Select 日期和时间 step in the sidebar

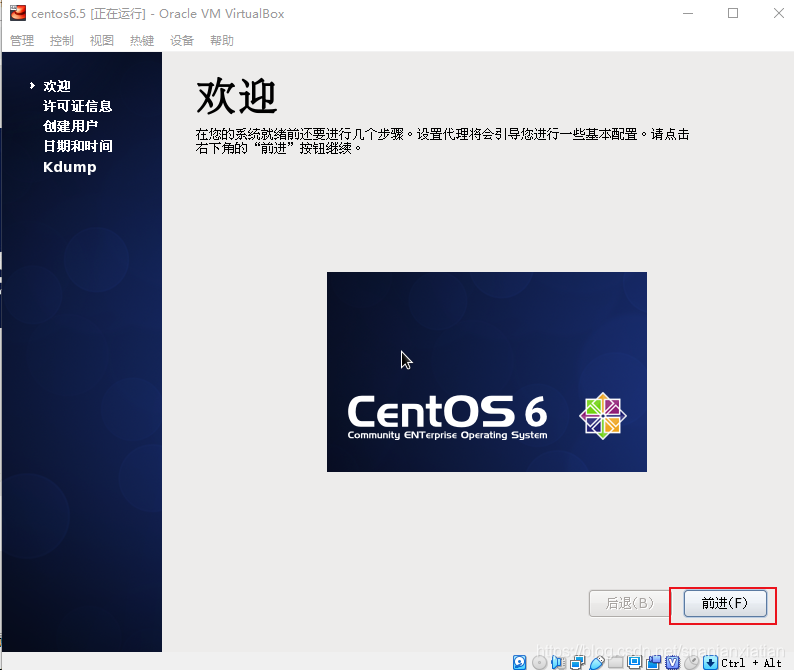tap(77, 146)
